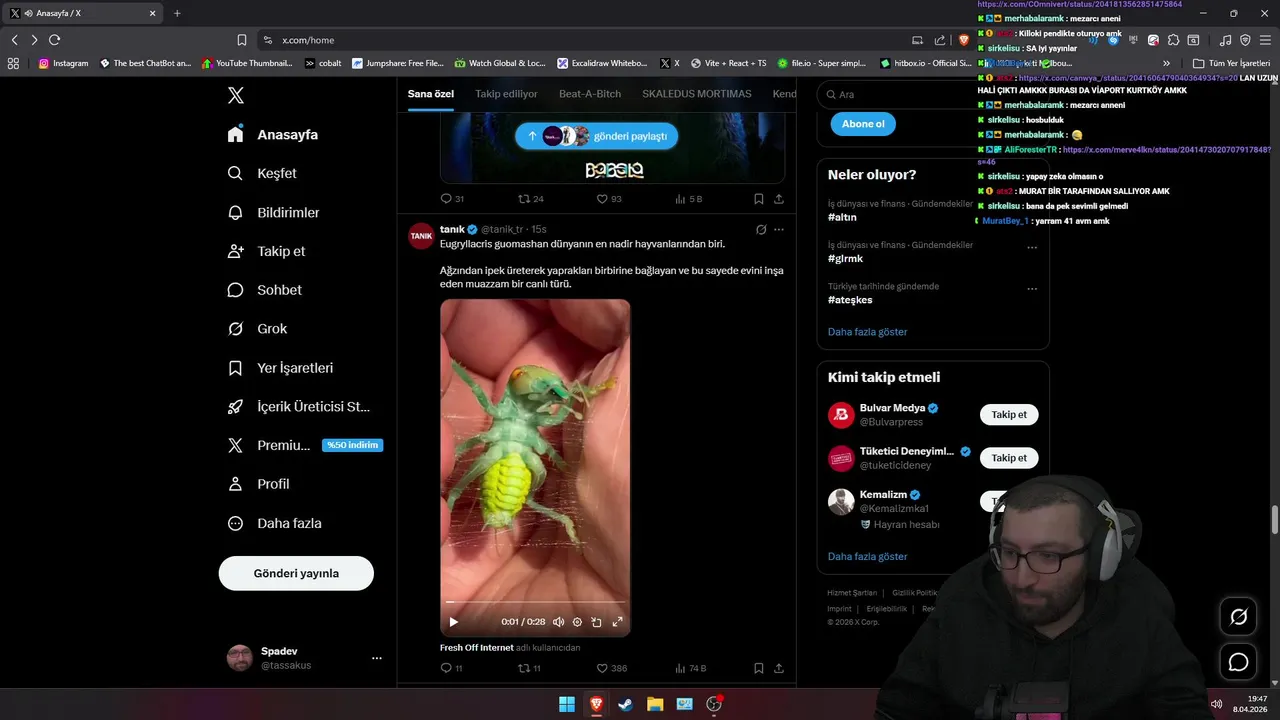The height and width of the screenshot is (720, 1280).
Task: Open Fresh Off Internet link
Action: click(x=477, y=648)
